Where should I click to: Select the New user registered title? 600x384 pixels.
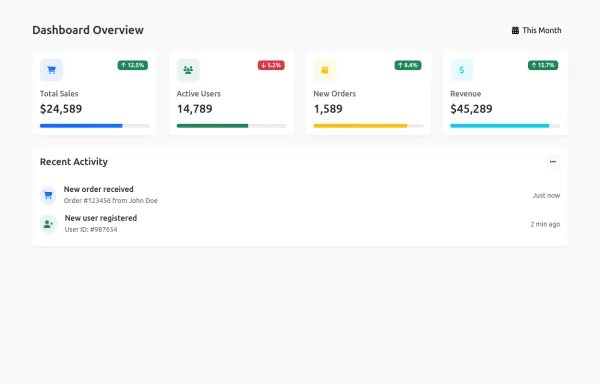tap(101, 218)
